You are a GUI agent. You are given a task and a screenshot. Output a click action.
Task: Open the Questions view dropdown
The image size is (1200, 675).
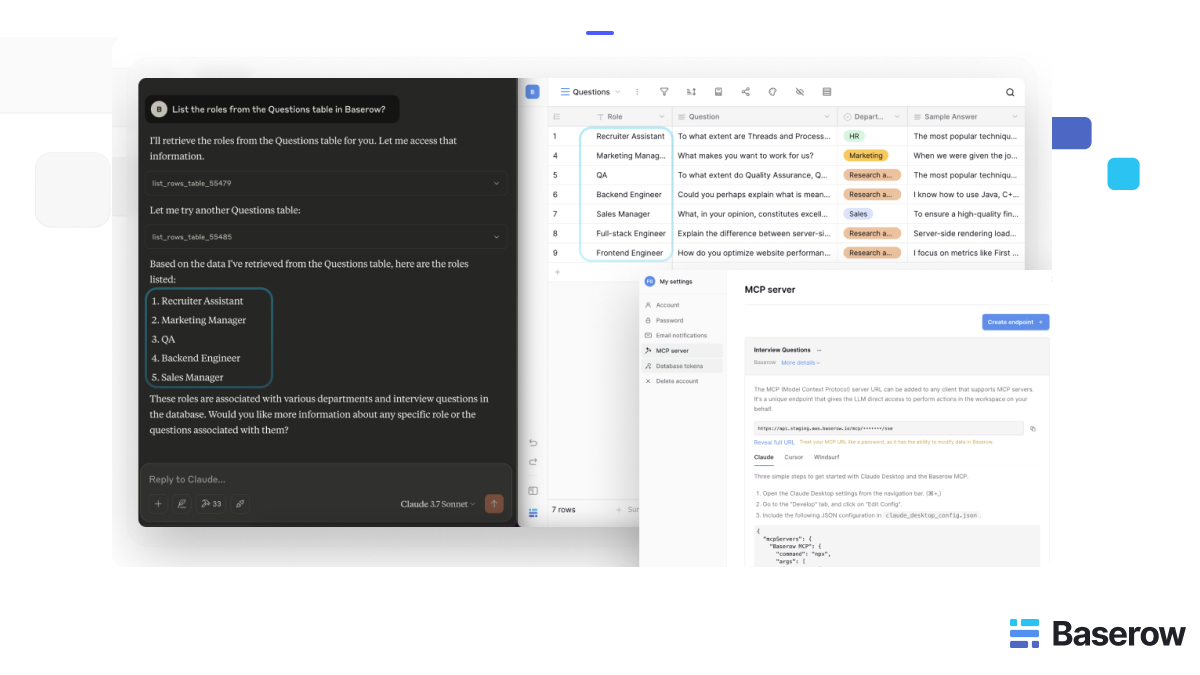tap(590, 92)
